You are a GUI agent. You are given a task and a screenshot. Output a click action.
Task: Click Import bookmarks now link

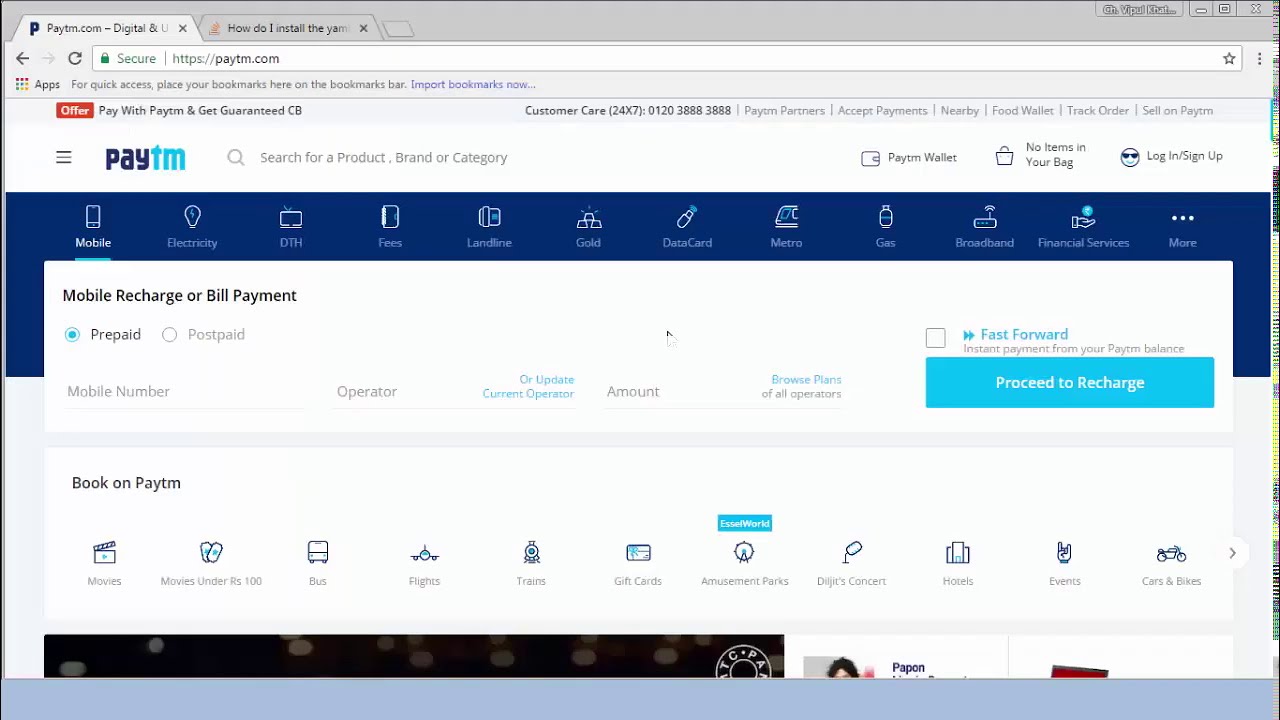(x=473, y=84)
